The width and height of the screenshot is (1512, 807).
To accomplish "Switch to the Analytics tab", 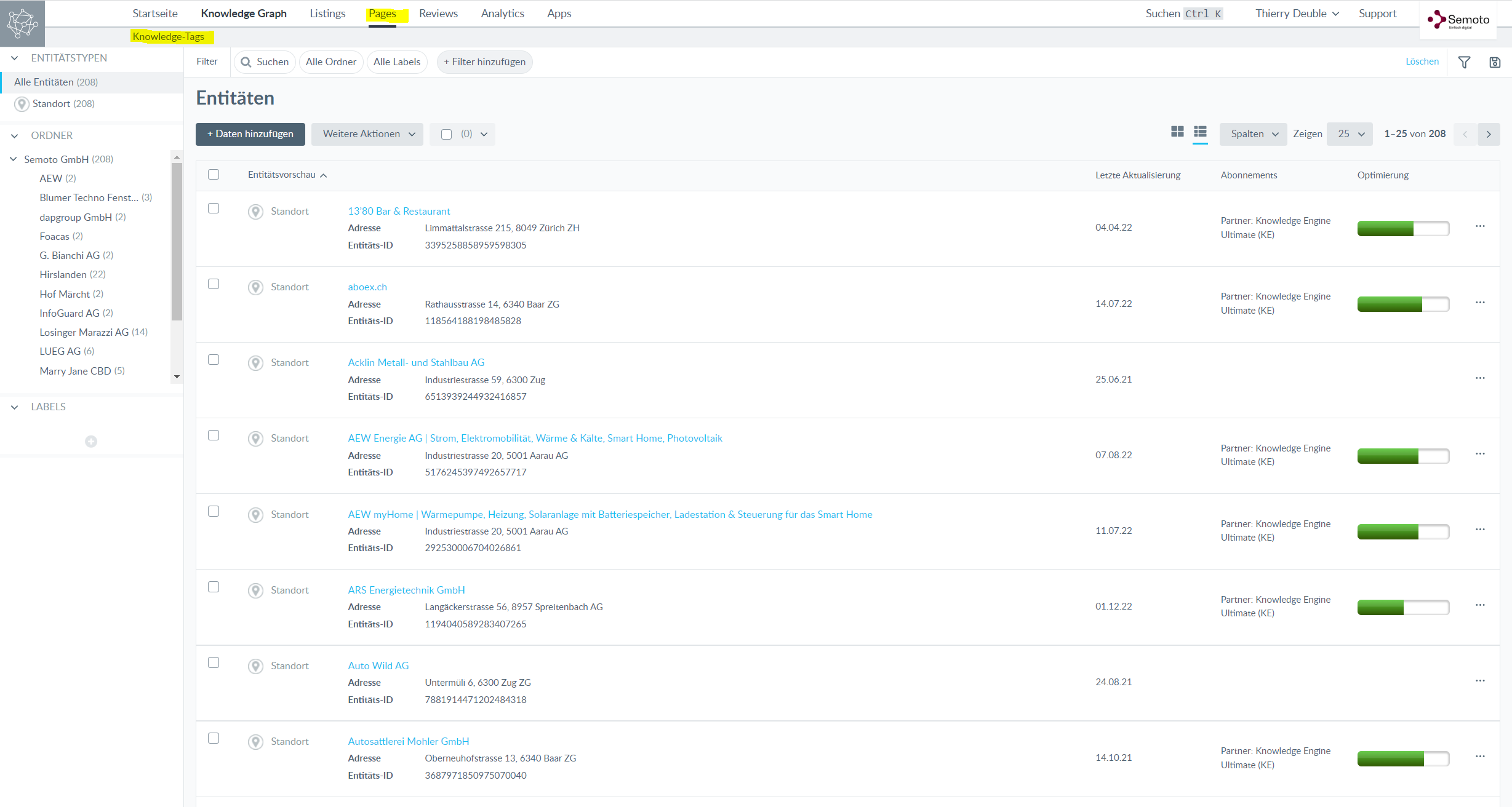I will pyautogui.click(x=502, y=14).
